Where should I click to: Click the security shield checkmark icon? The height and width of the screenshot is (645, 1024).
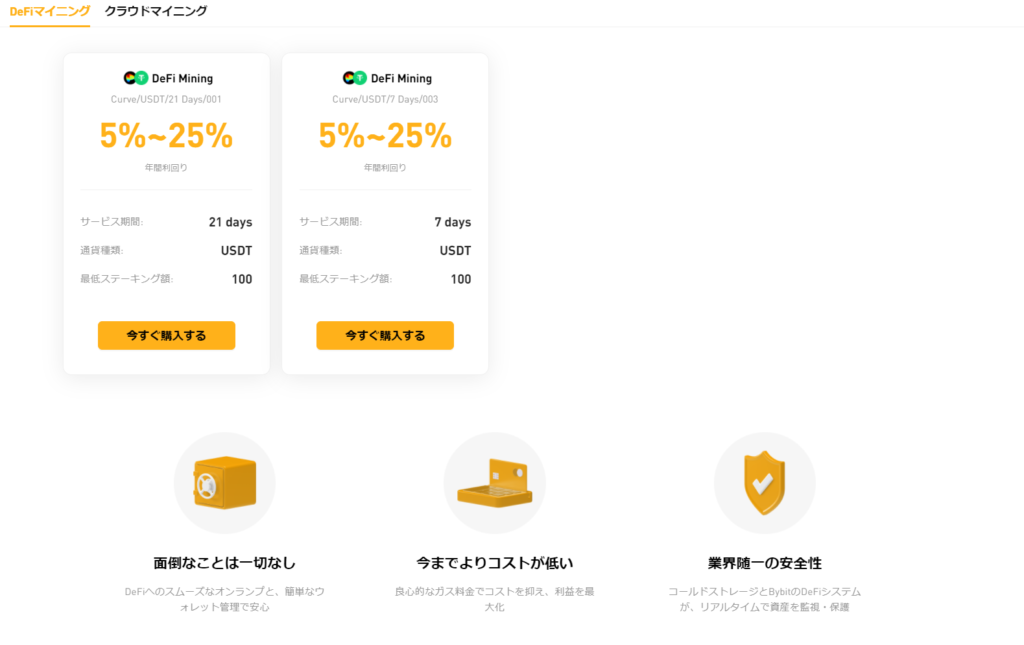(765, 483)
